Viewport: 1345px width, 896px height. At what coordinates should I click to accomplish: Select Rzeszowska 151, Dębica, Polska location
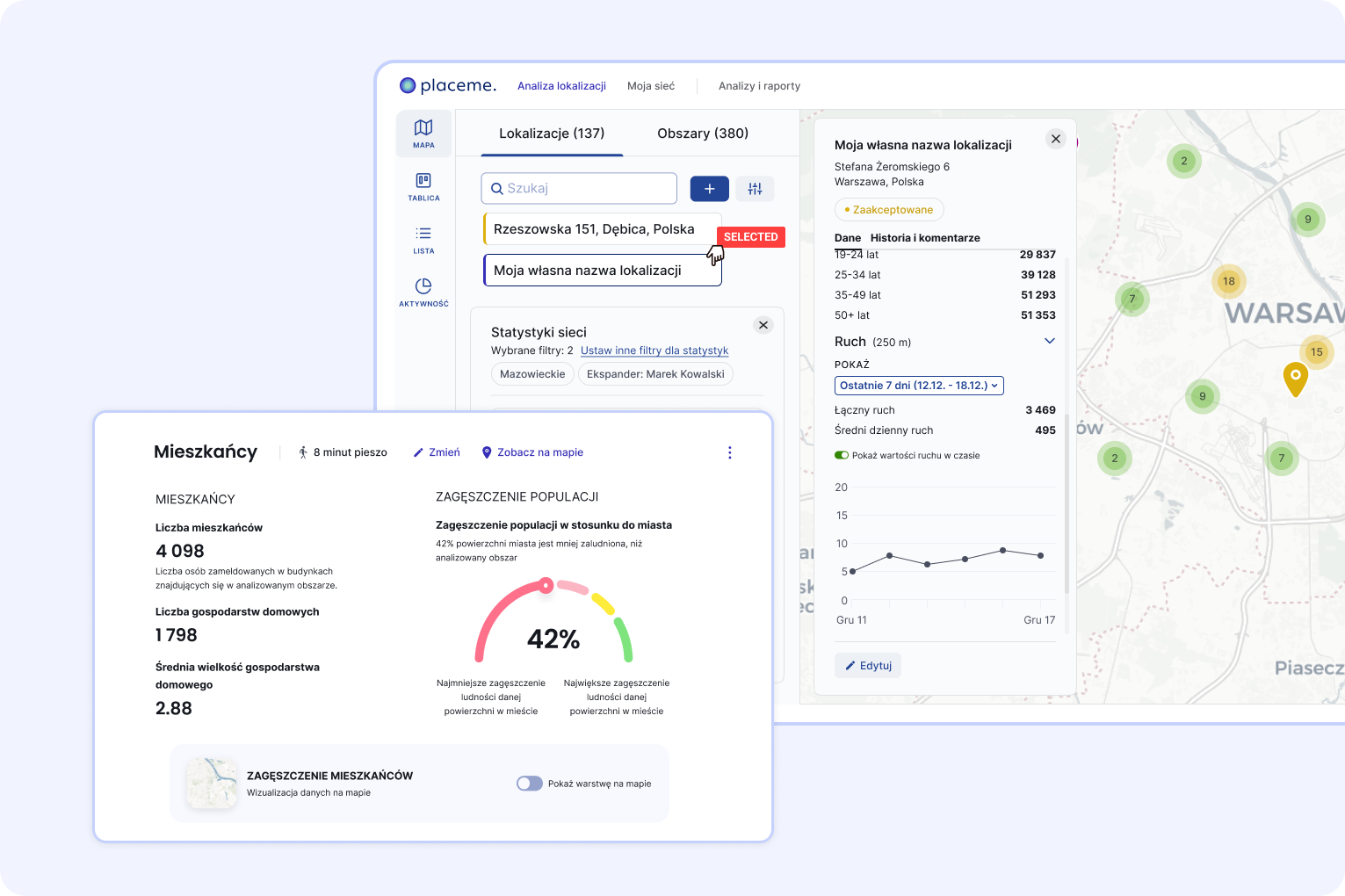coord(603,229)
